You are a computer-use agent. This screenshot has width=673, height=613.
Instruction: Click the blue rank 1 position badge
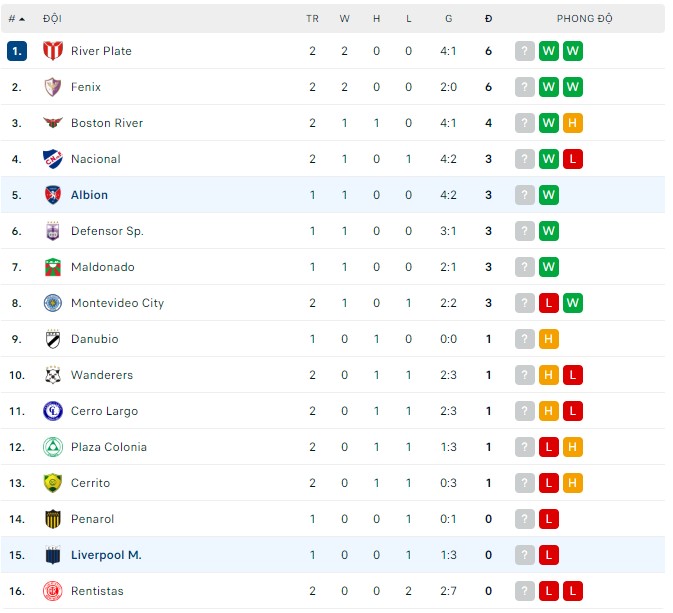pos(16,51)
